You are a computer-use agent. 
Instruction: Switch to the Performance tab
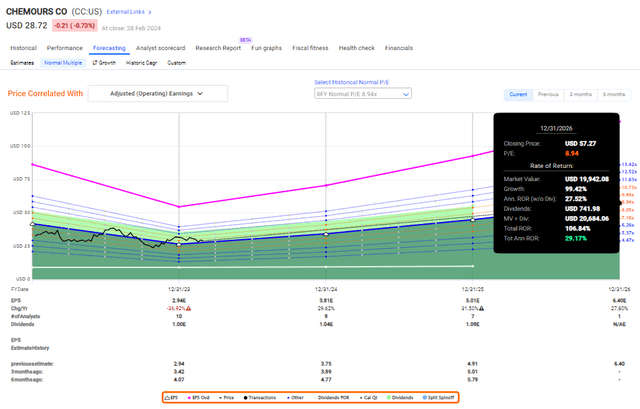64,48
